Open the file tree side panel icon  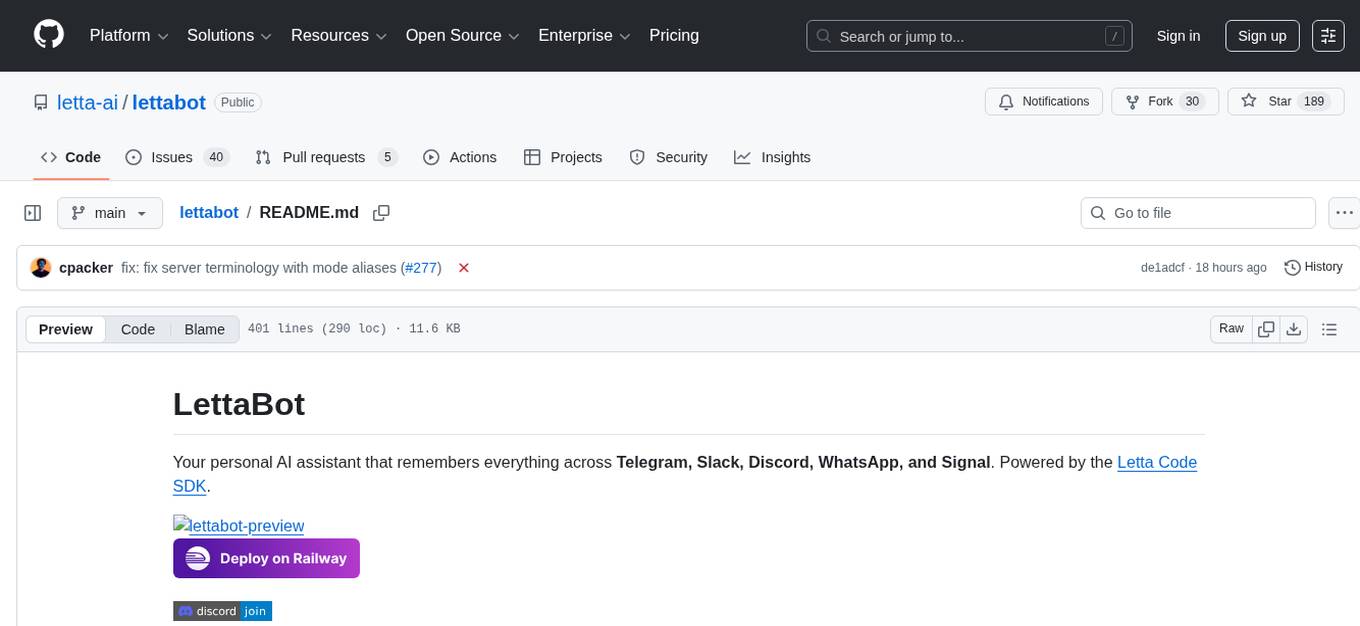[32, 212]
